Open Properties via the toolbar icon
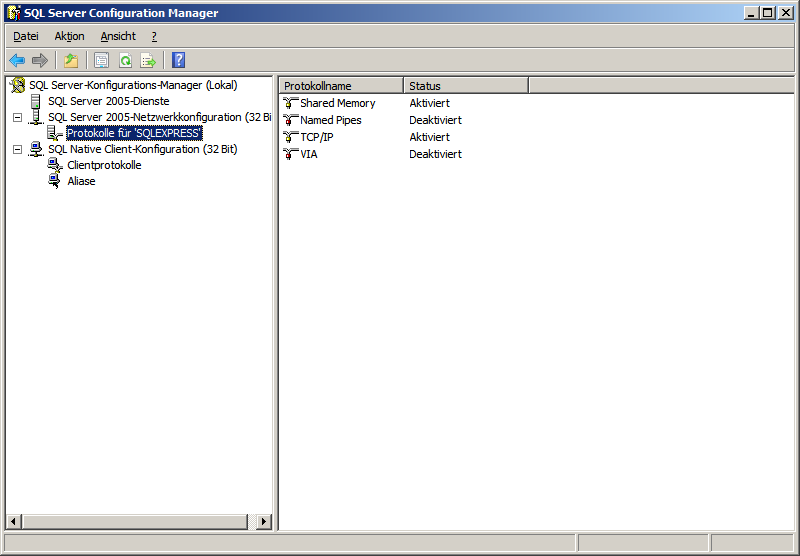800x556 pixels. pos(101,60)
